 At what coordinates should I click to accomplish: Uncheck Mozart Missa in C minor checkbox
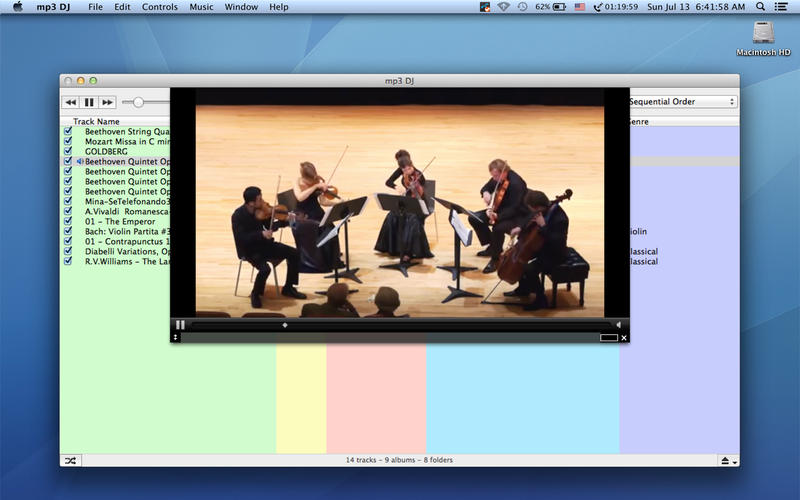(x=68, y=141)
